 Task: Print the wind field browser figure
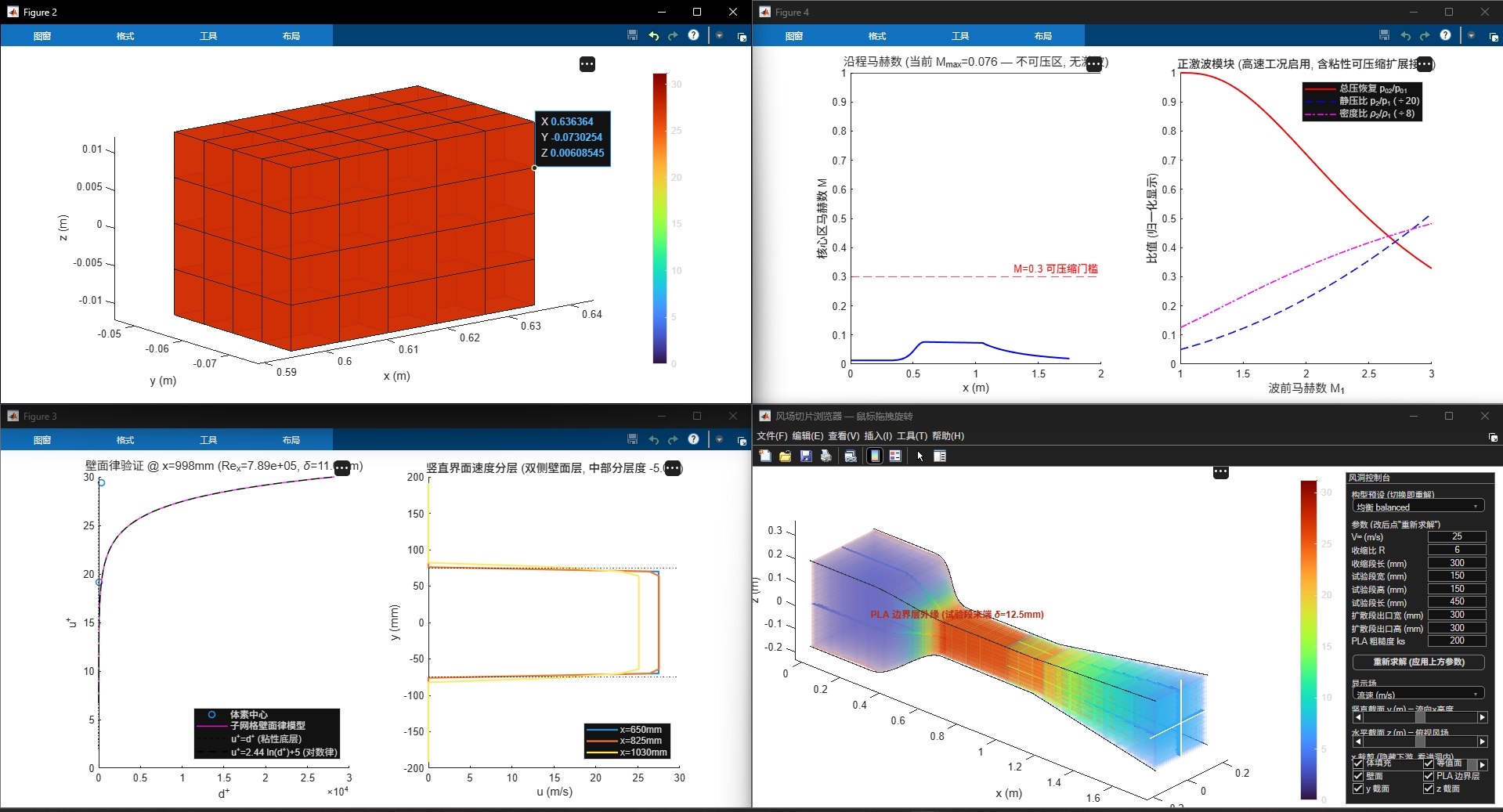tap(826, 456)
